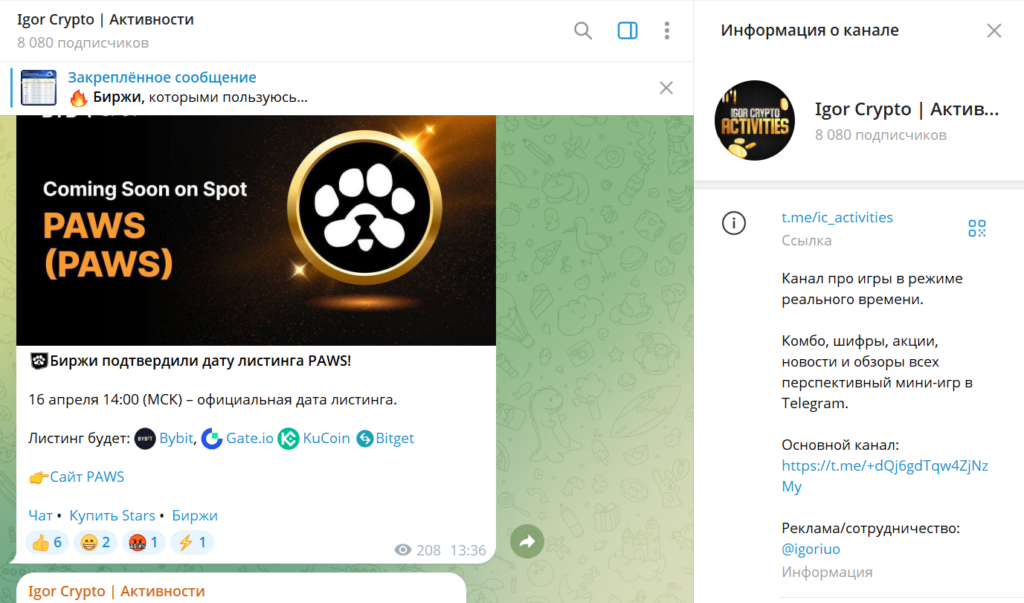Open the Bybit exchange link

click(x=176, y=438)
